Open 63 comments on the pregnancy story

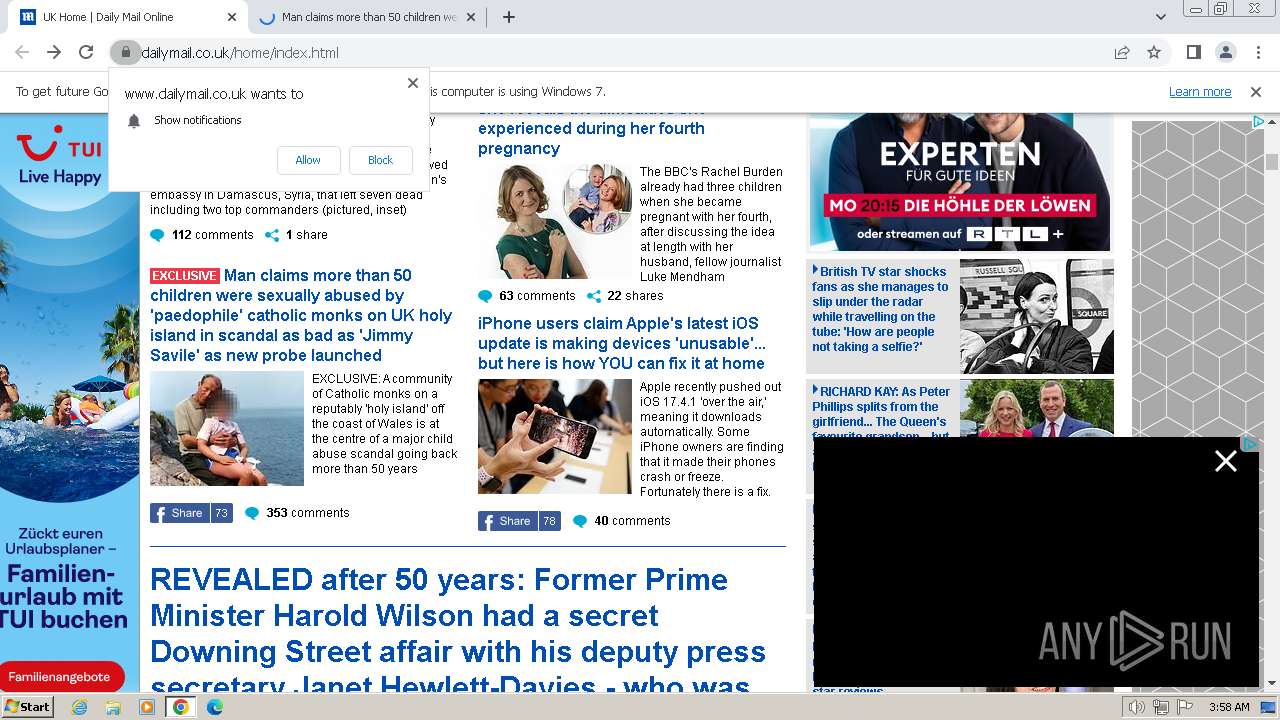click(x=527, y=296)
